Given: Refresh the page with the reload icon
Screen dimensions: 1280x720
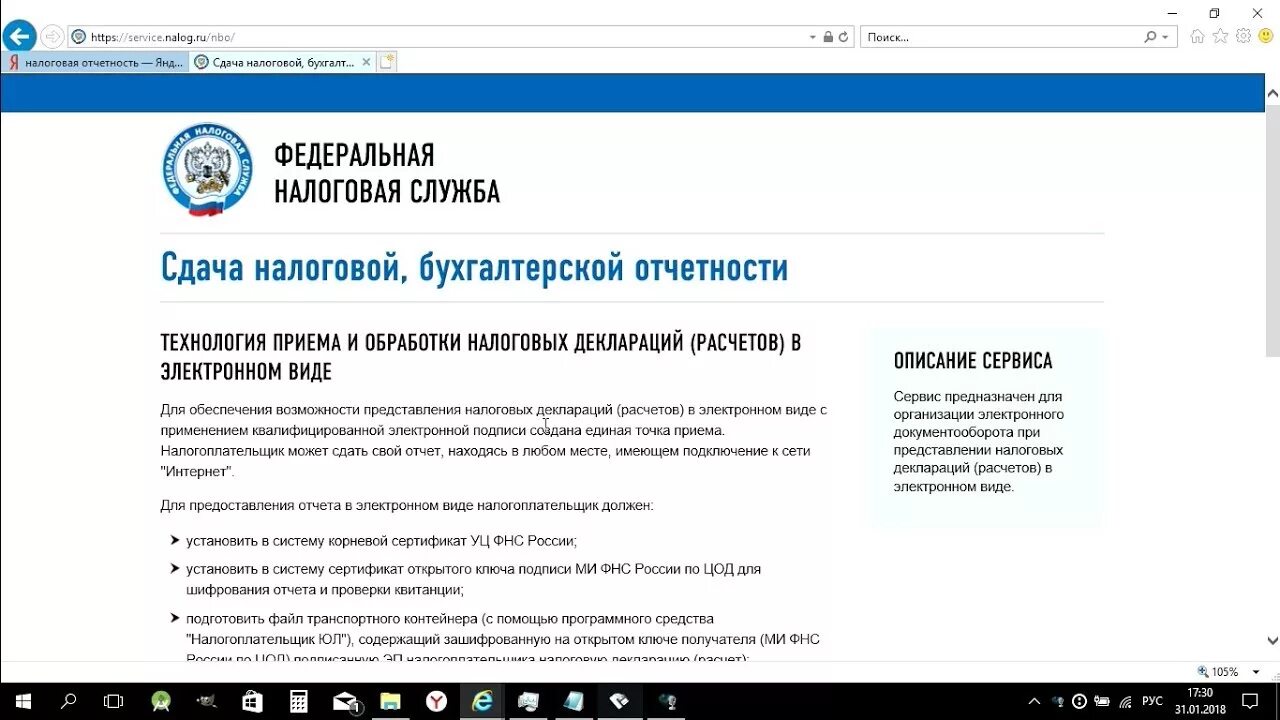Looking at the screenshot, I should pyautogui.click(x=844, y=37).
